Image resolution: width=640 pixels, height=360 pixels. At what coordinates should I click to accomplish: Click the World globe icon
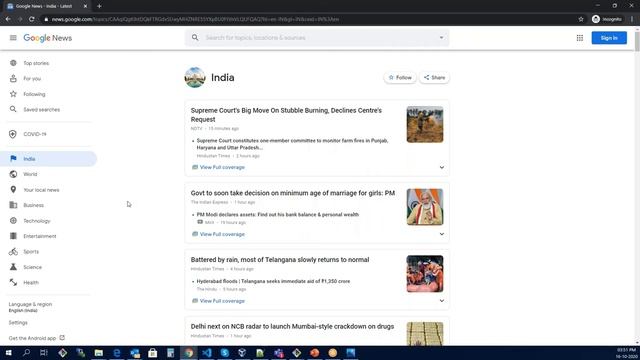[13, 174]
